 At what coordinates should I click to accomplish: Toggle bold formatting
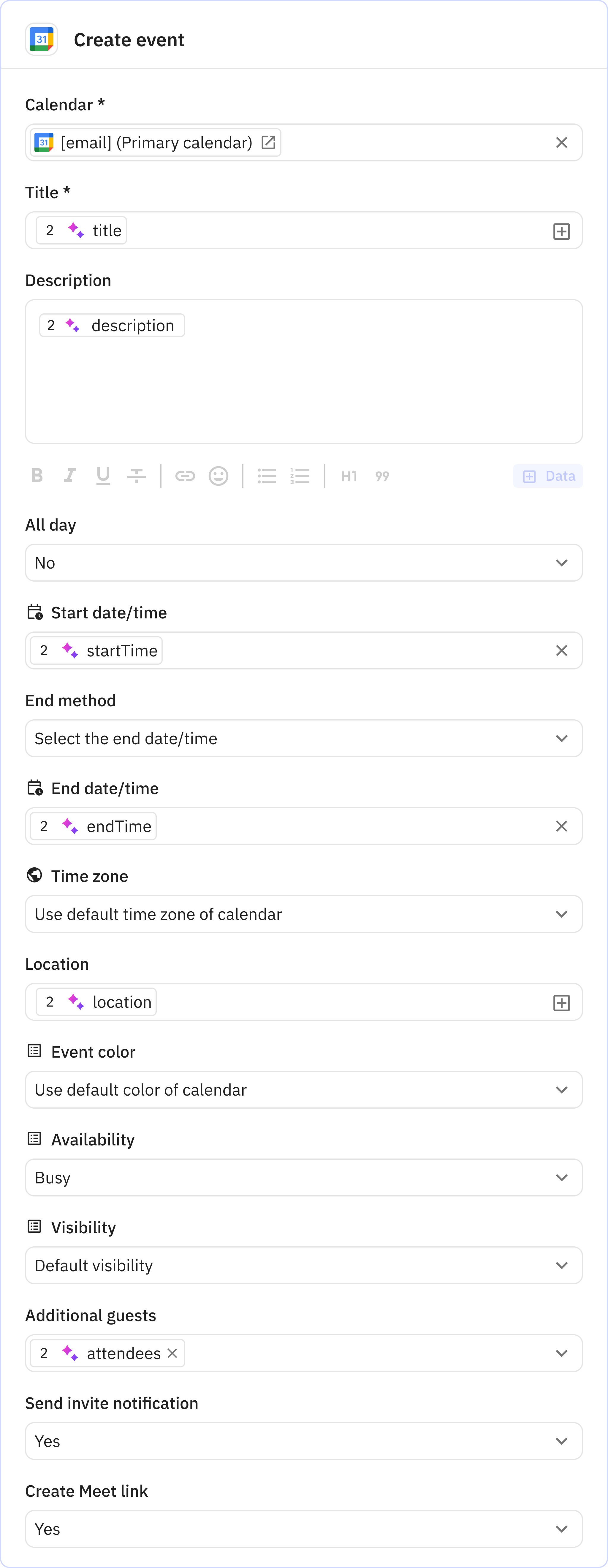coord(37,475)
